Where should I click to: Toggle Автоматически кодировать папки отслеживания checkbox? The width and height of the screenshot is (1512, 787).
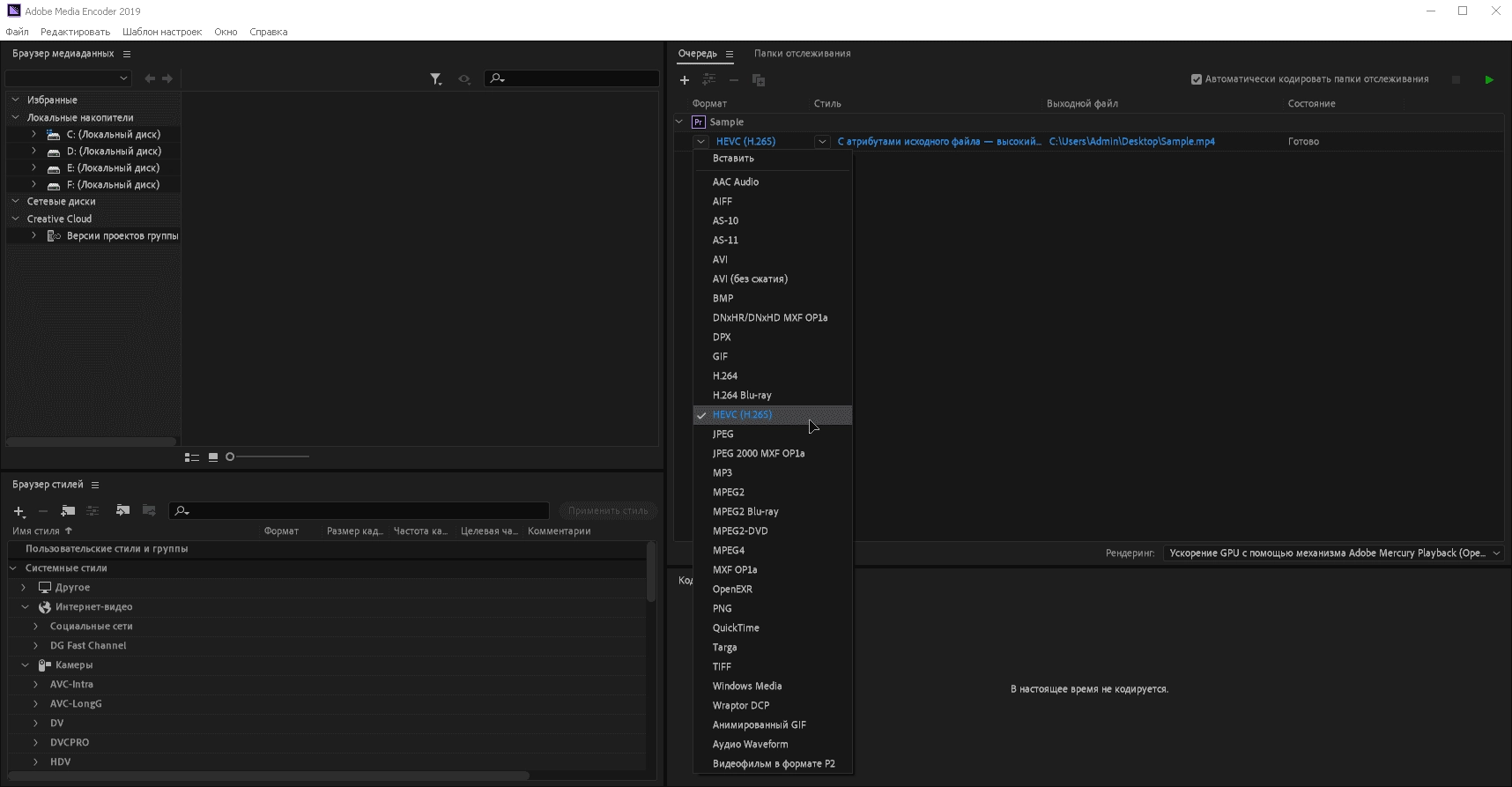[1197, 79]
